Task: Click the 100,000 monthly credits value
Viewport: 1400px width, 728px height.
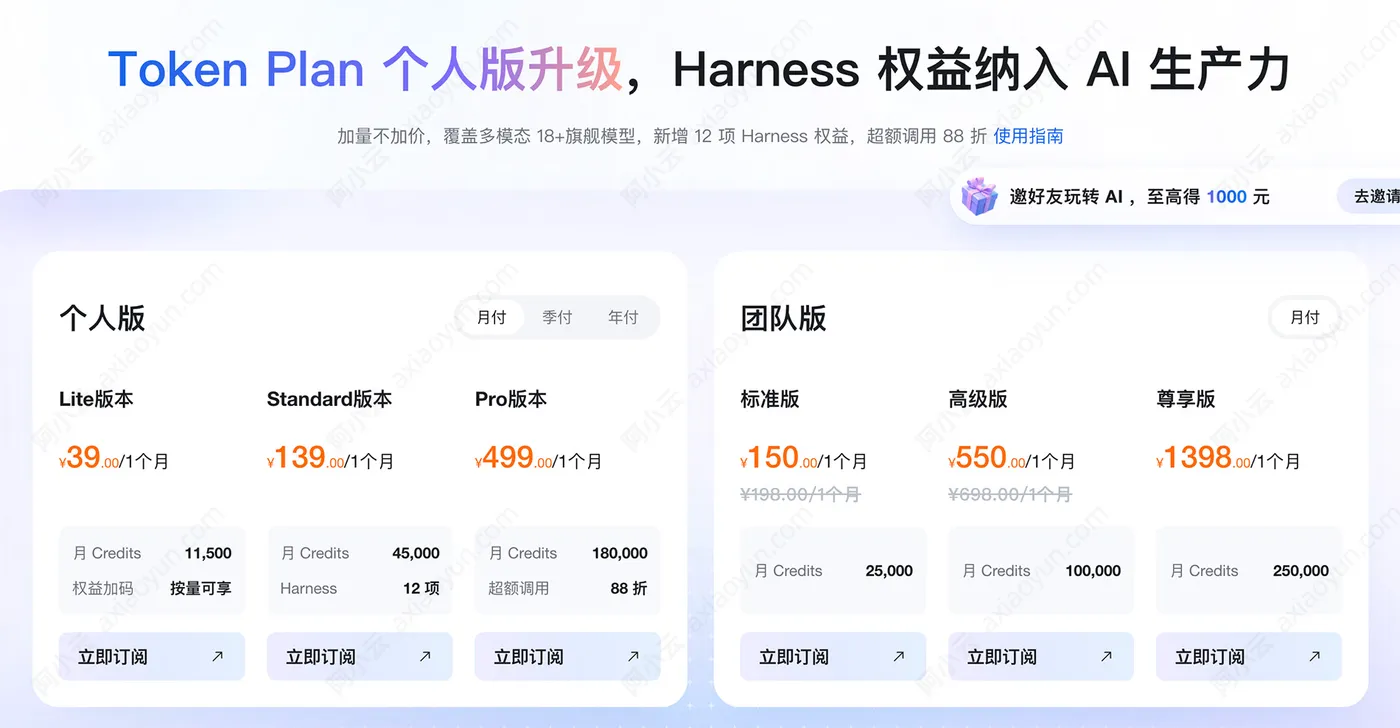Action: 1093,571
